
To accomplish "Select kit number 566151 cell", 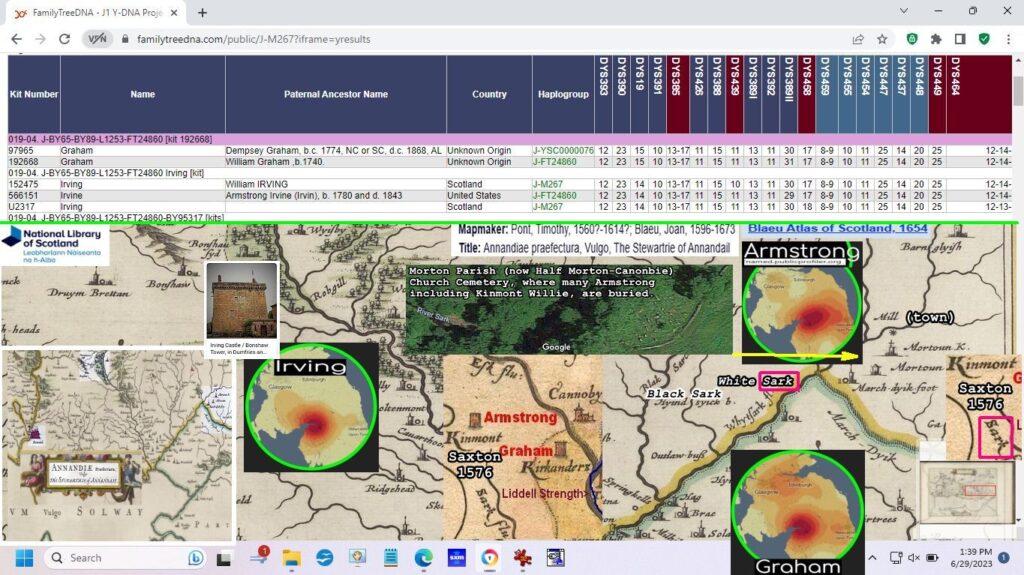I will [34, 196].
